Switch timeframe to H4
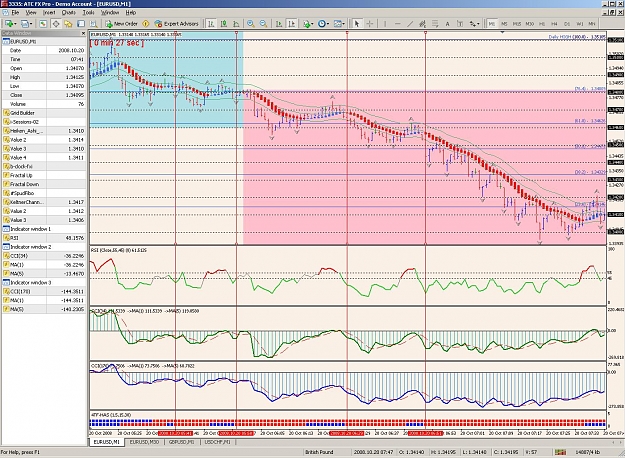625x458 pixels. click(x=554, y=24)
